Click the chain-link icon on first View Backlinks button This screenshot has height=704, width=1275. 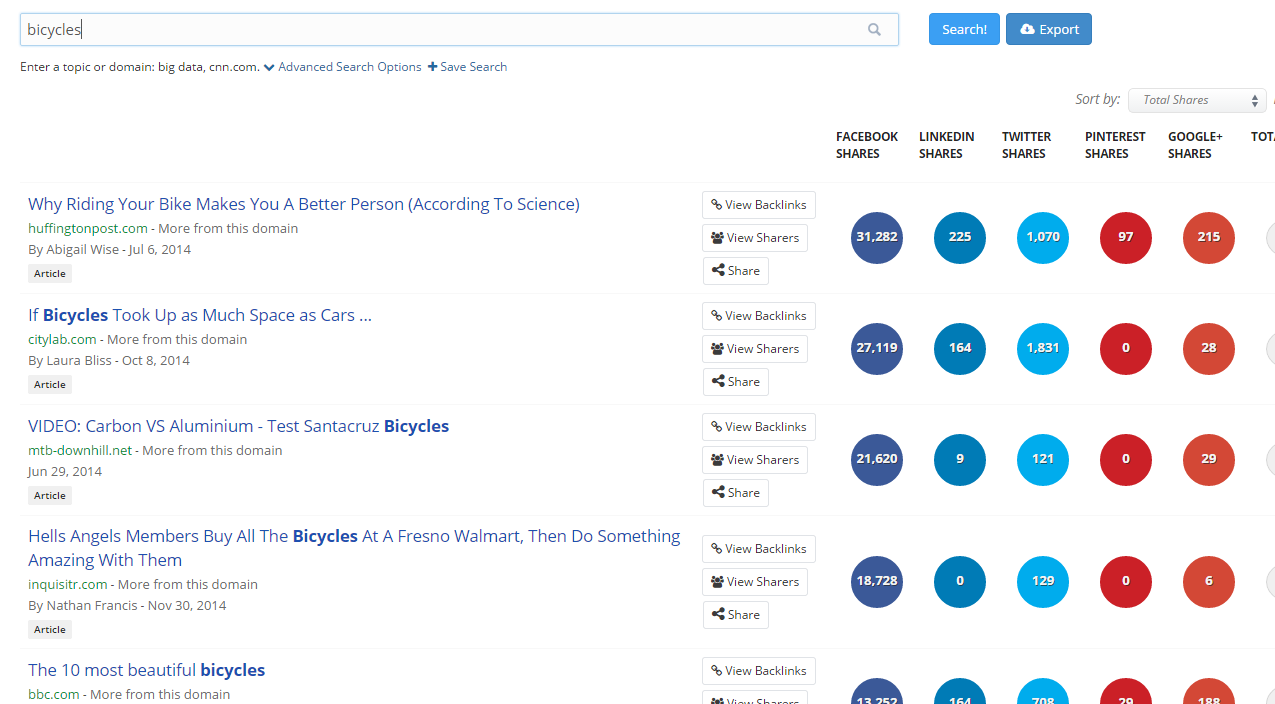[715, 204]
